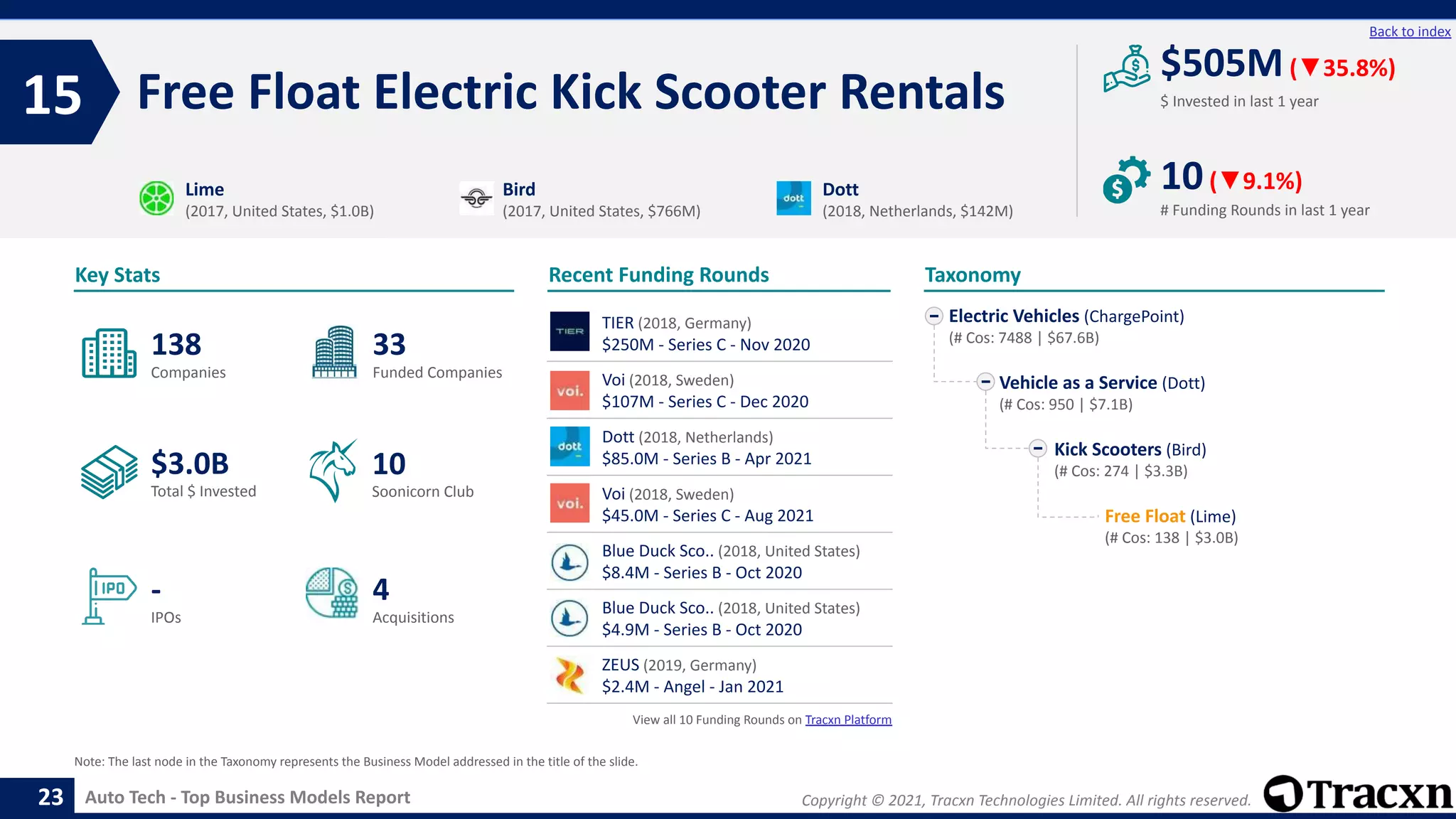
Task: Select Kick Scooters (Bird) label
Action: [1130, 449]
